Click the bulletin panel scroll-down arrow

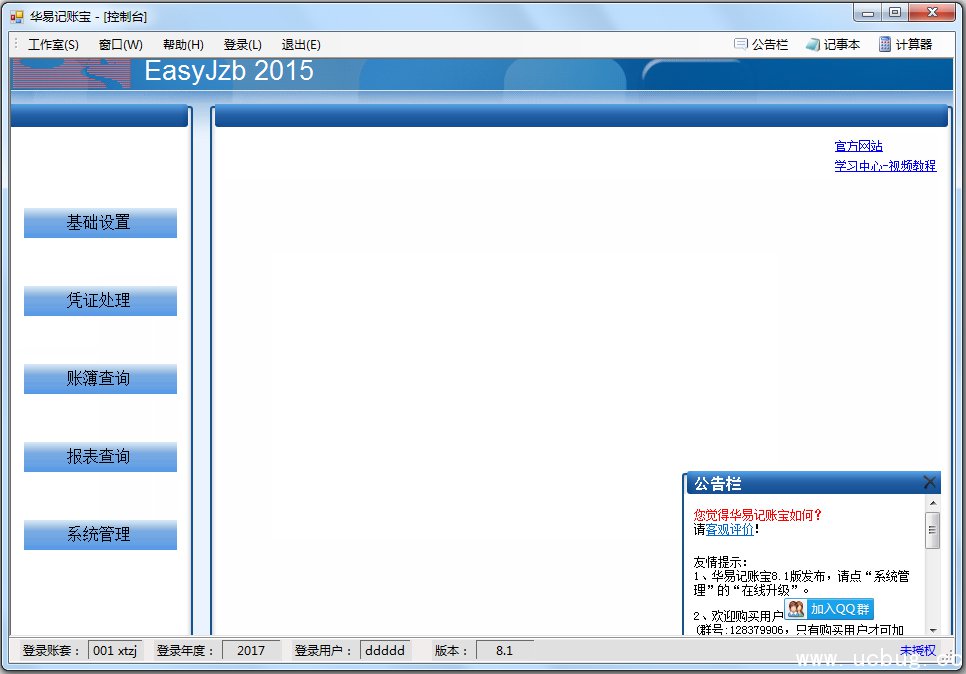(x=933, y=630)
